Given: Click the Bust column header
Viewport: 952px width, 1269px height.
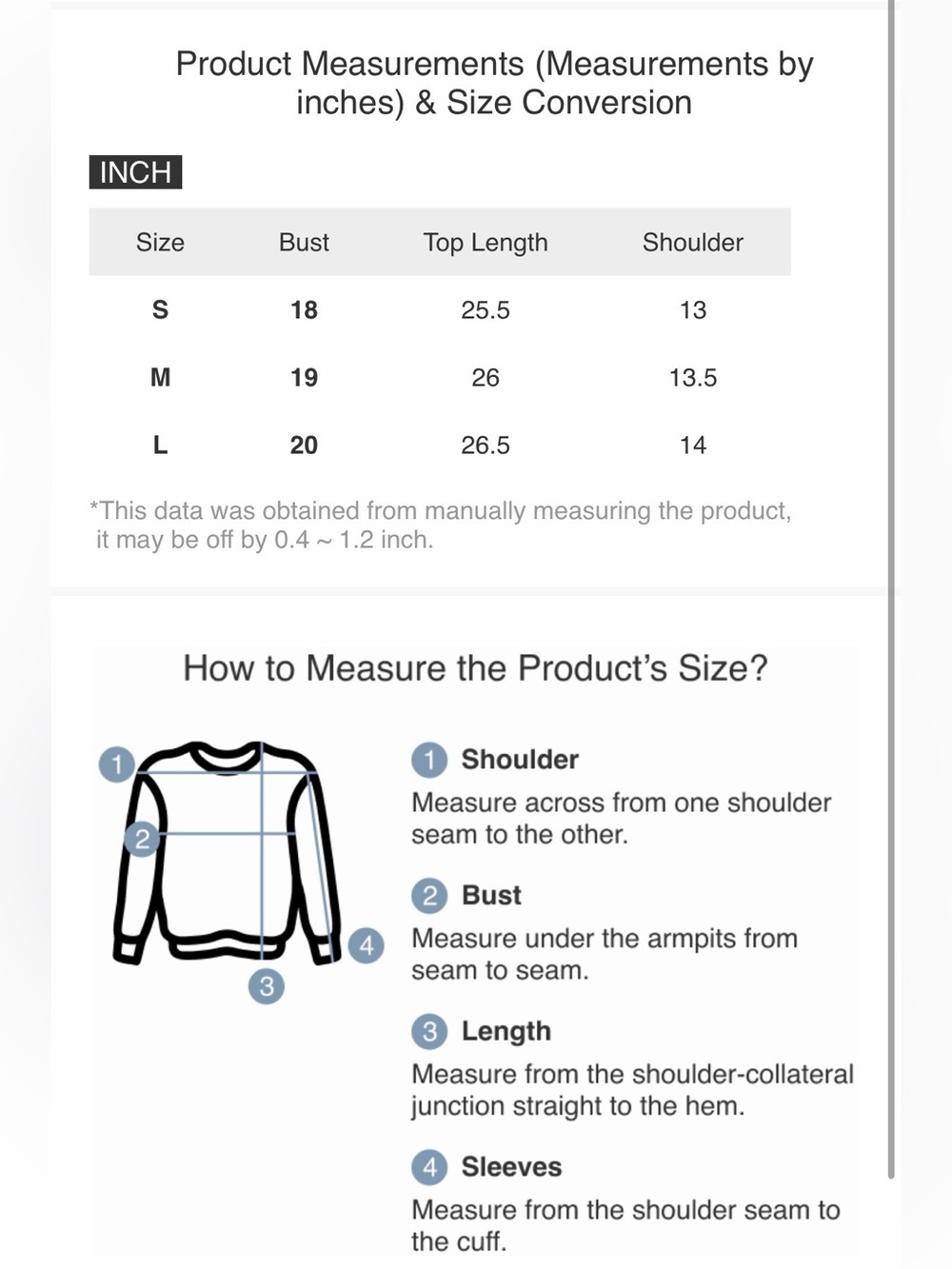Looking at the screenshot, I should (304, 243).
